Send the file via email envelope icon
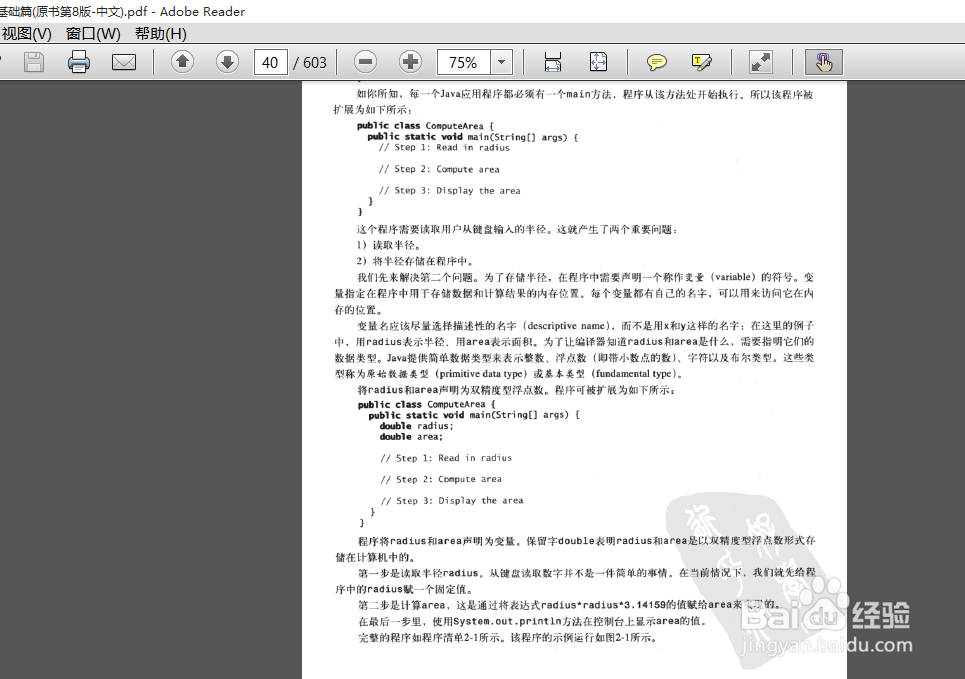This screenshot has width=965, height=679. 124,62
